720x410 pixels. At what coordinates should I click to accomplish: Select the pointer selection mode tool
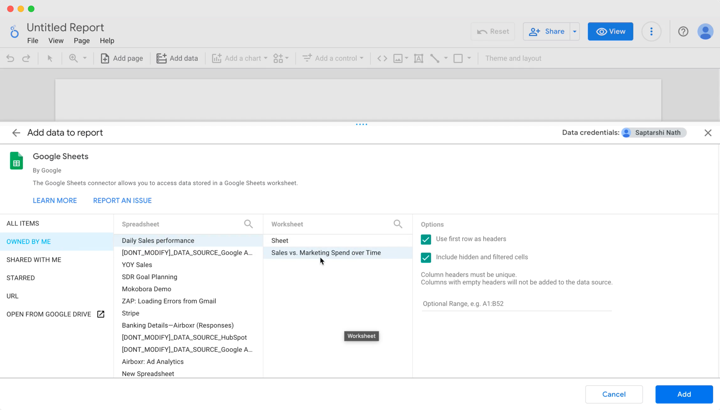(50, 58)
